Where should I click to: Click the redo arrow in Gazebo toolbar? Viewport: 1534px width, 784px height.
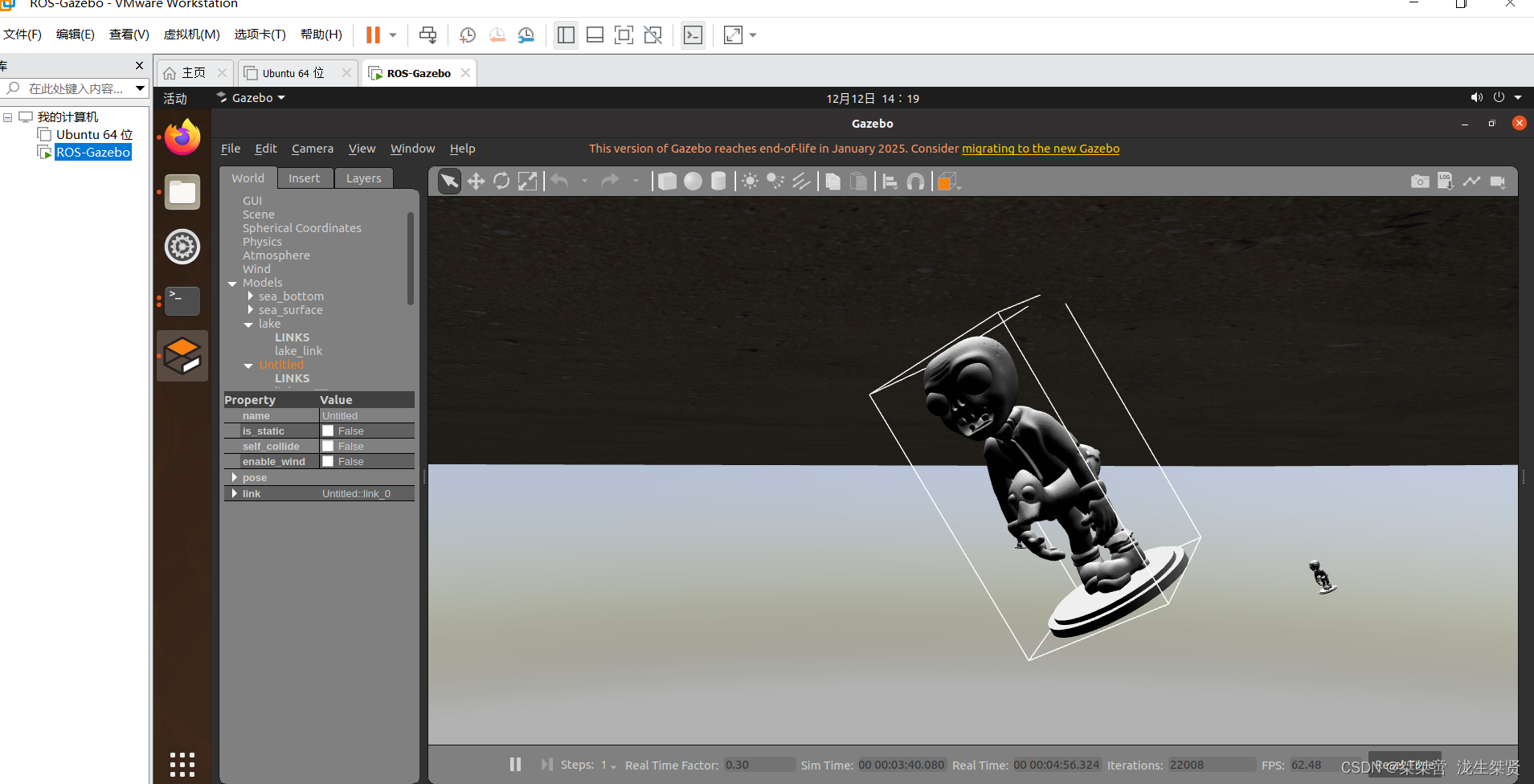pyautogui.click(x=611, y=182)
